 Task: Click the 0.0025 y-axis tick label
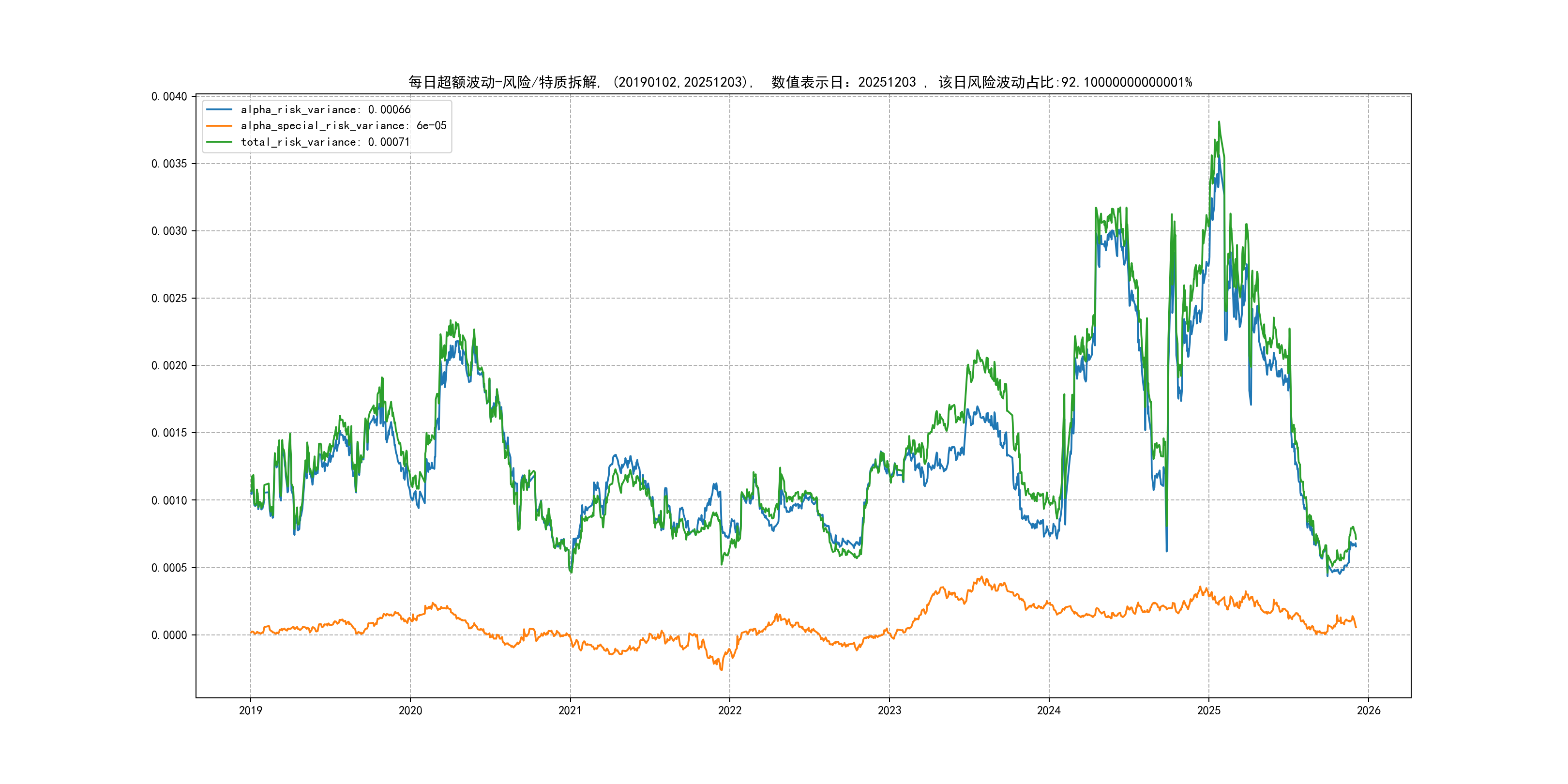click(169, 298)
